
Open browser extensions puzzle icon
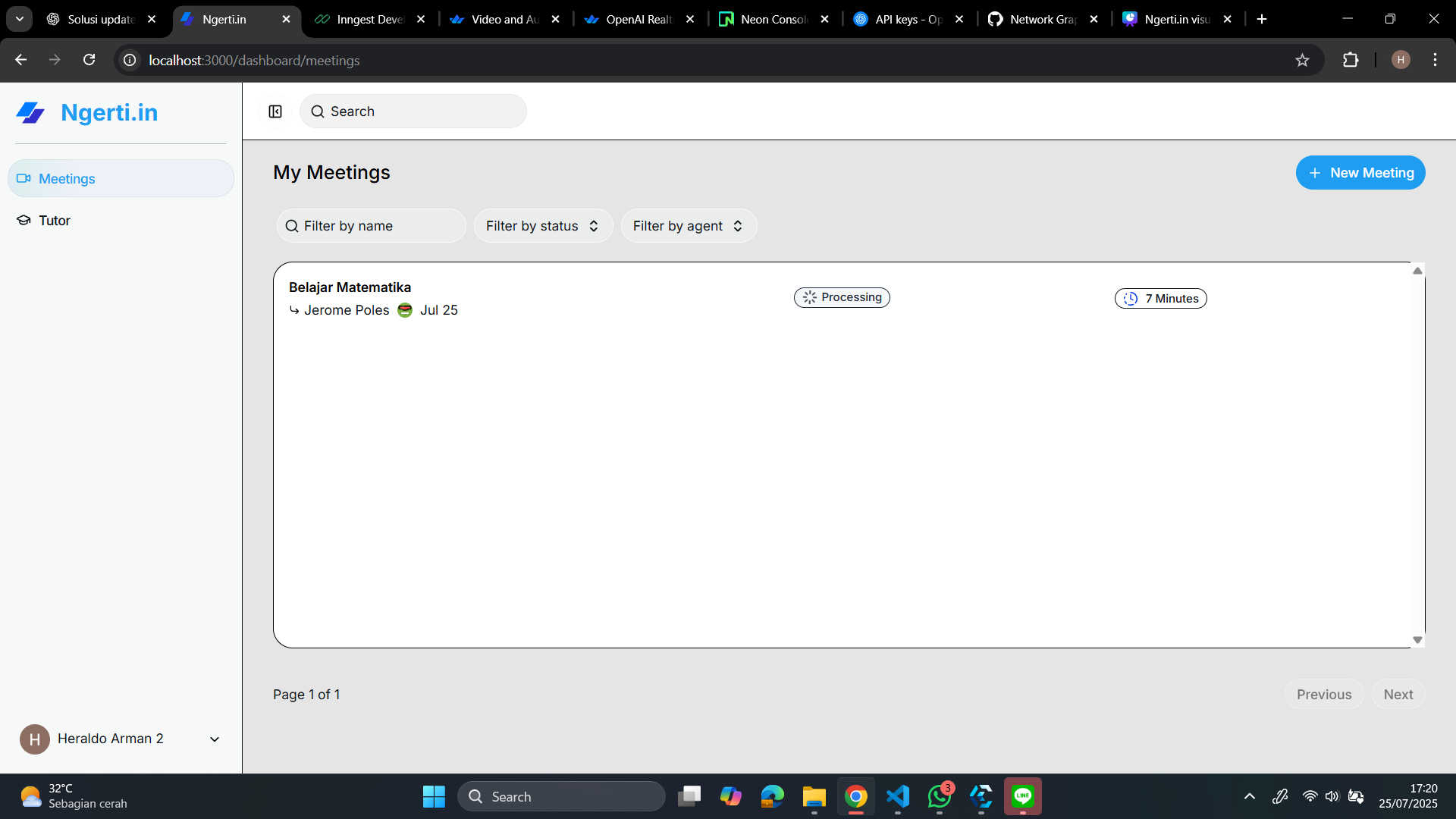[x=1351, y=61]
